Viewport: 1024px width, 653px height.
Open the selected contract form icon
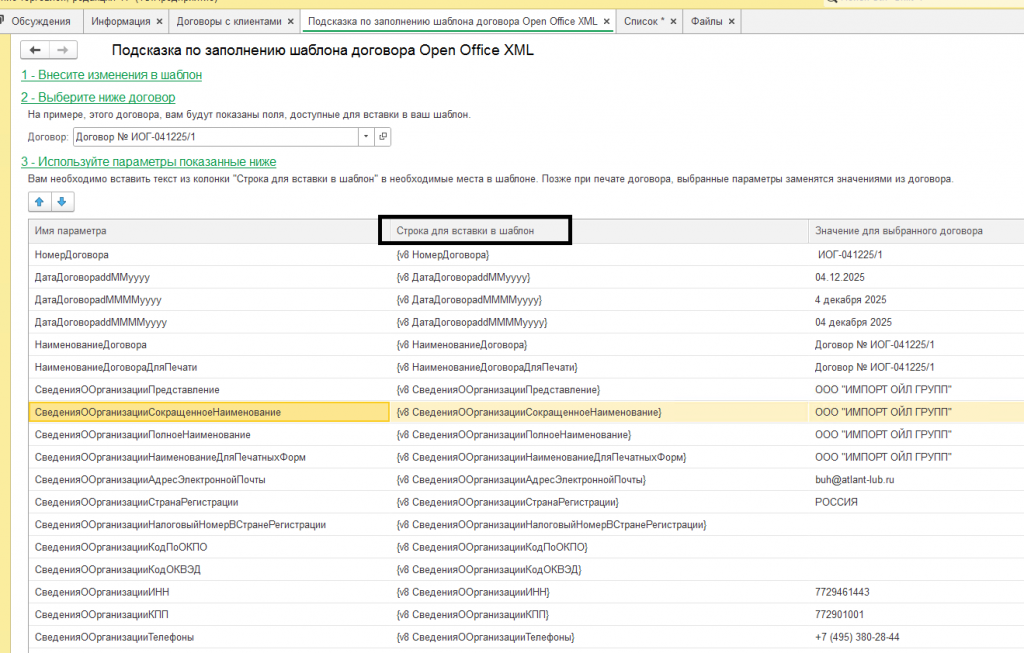tap(382, 136)
